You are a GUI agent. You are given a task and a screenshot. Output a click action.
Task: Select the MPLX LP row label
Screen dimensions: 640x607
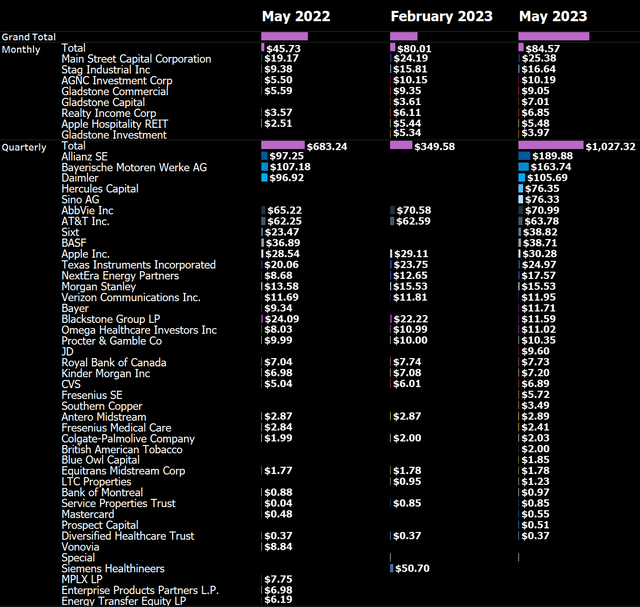point(82,579)
